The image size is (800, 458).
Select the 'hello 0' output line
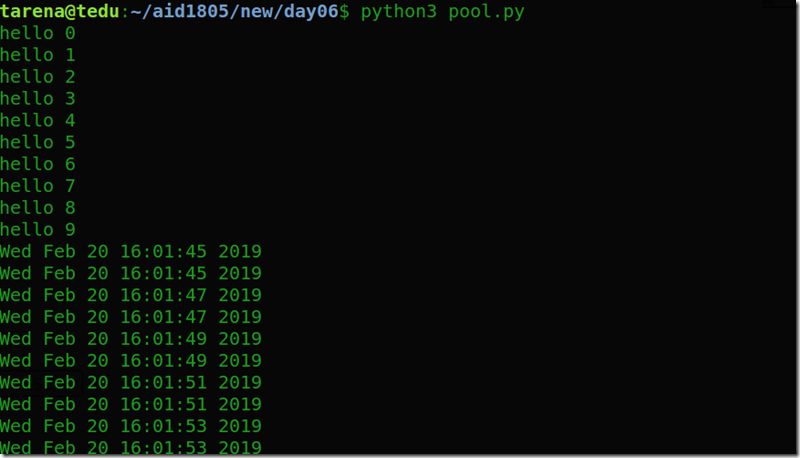tap(38, 33)
